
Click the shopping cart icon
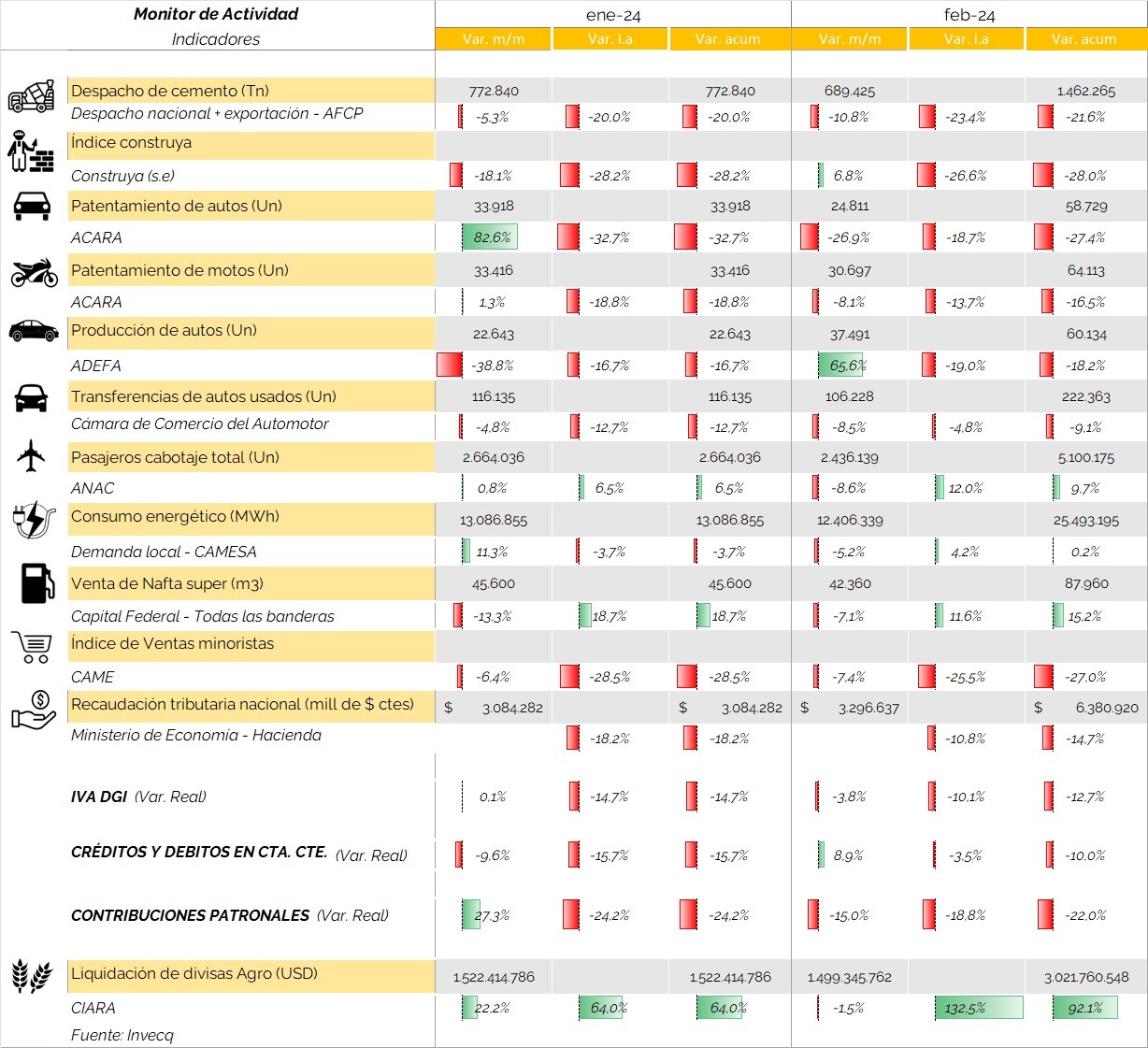32,646
